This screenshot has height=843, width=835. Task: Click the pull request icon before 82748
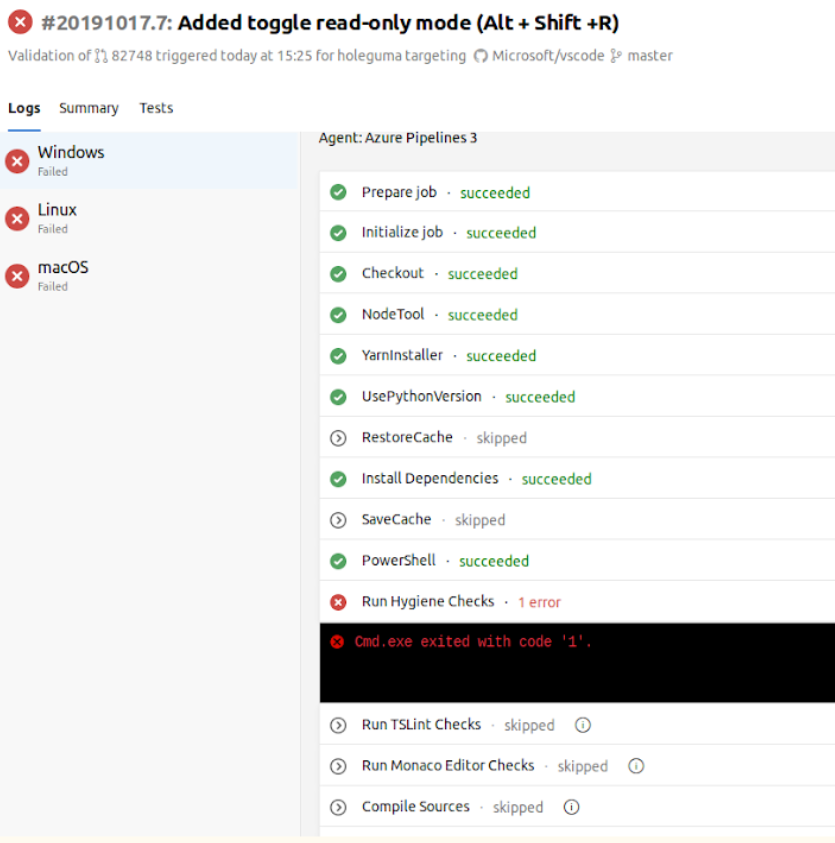(x=101, y=56)
